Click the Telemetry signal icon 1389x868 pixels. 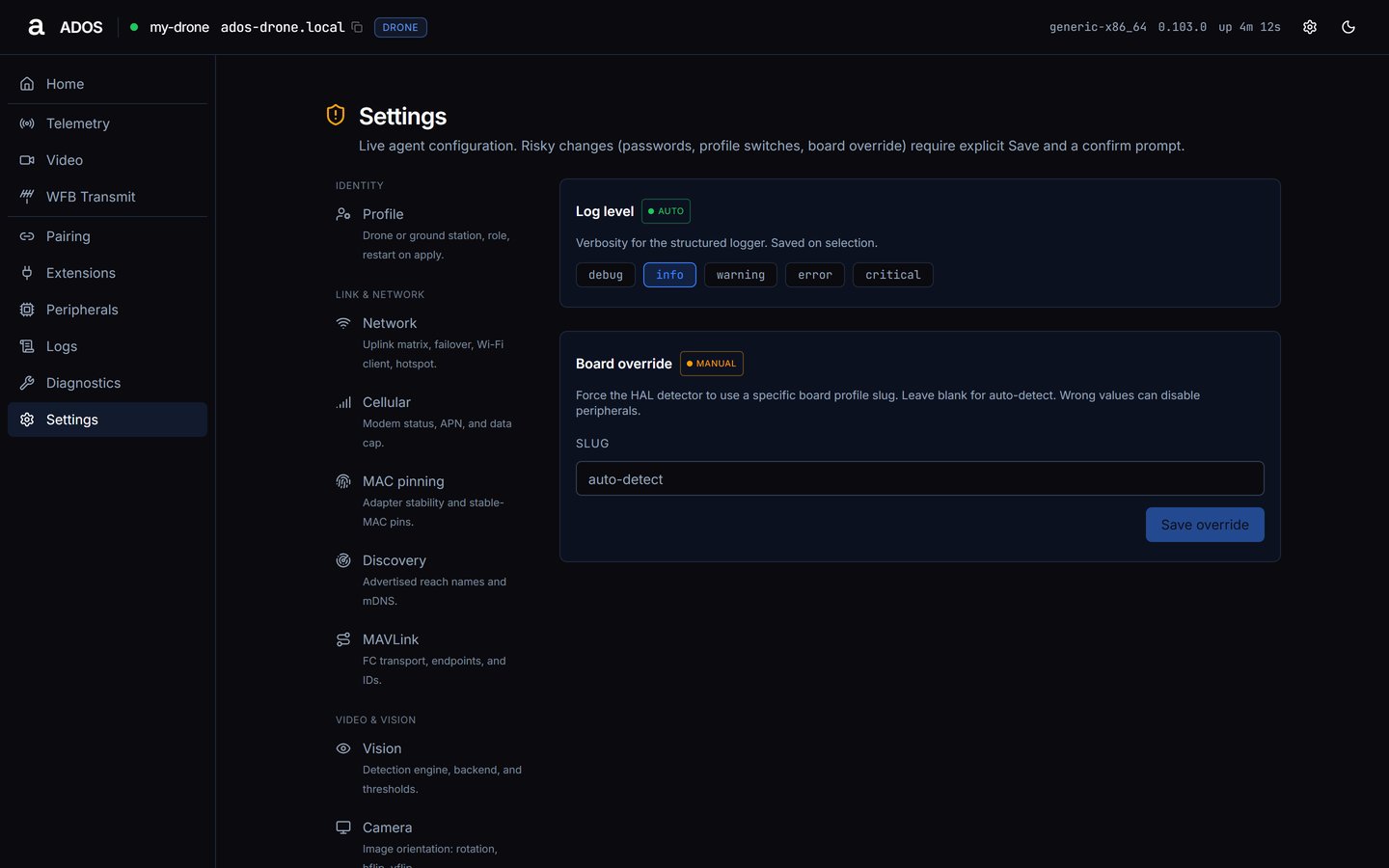point(27,123)
